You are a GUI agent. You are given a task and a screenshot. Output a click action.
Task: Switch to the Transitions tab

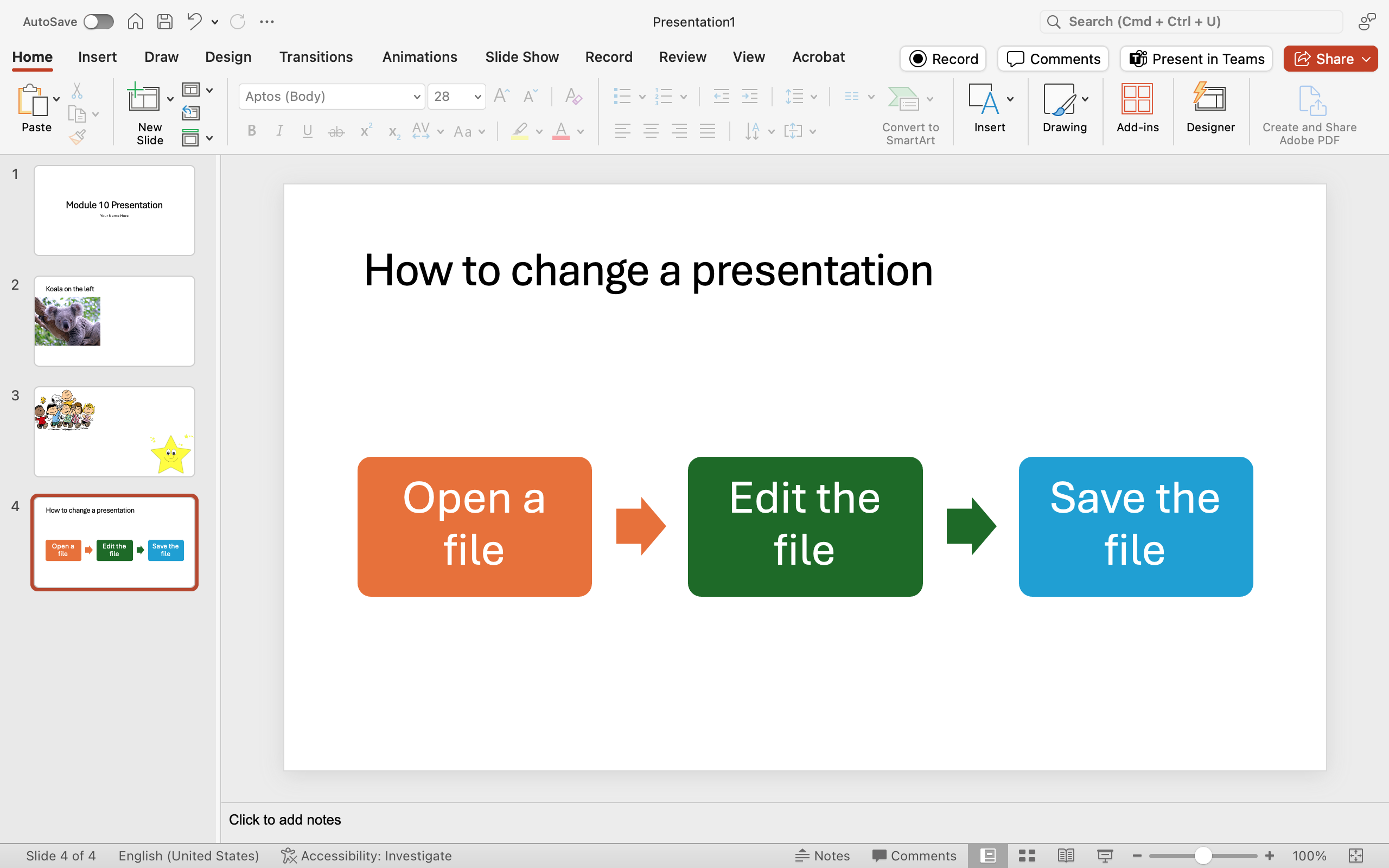pos(316,57)
